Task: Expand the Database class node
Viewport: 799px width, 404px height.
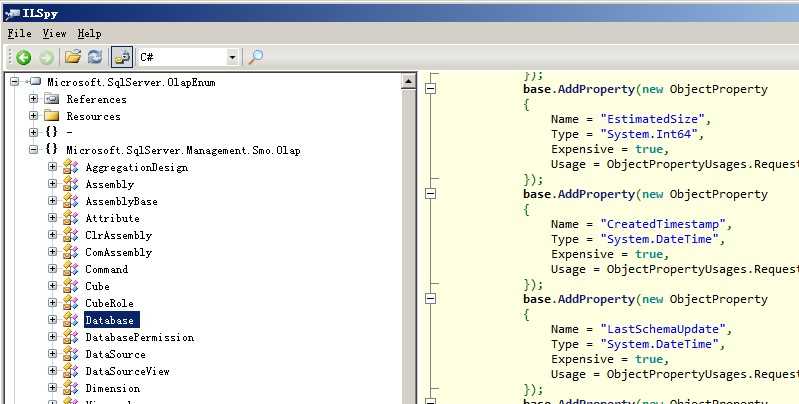Action: tap(52, 319)
